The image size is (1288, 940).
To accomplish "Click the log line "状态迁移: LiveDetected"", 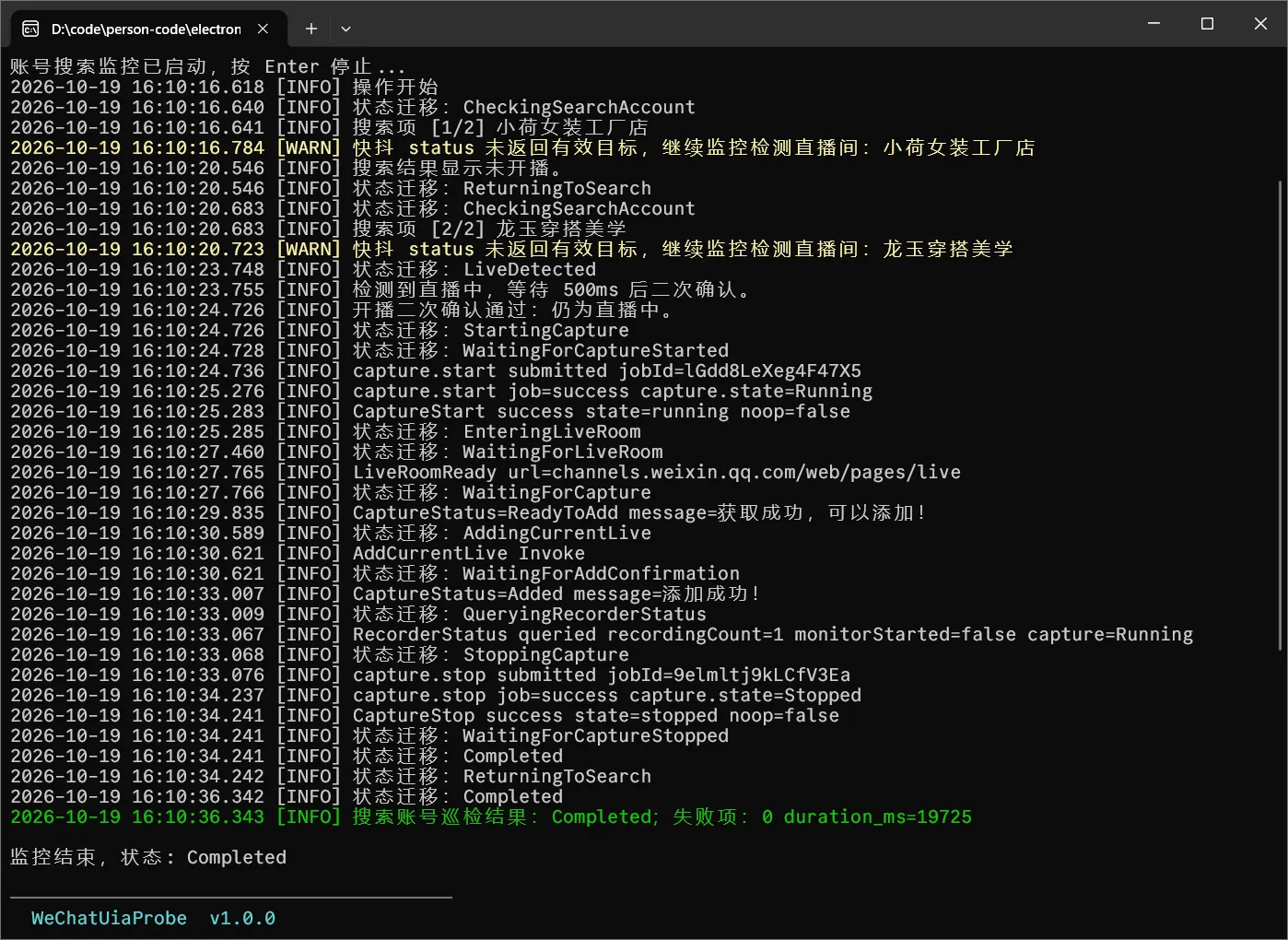I will coord(303,269).
